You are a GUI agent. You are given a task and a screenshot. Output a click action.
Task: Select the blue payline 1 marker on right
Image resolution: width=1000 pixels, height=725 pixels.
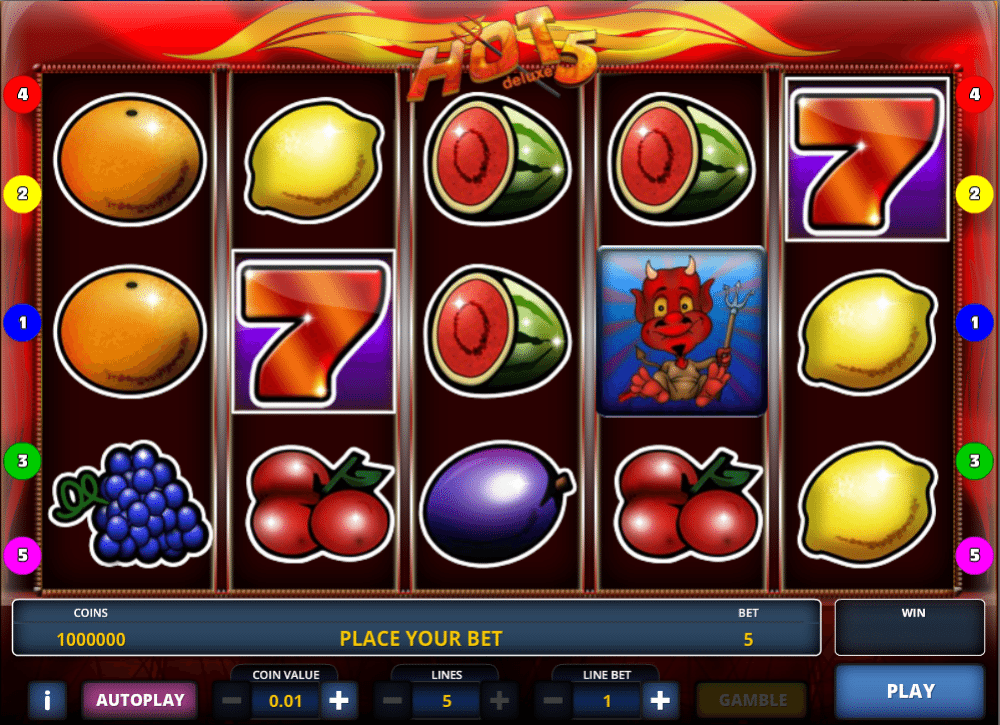click(x=974, y=323)
